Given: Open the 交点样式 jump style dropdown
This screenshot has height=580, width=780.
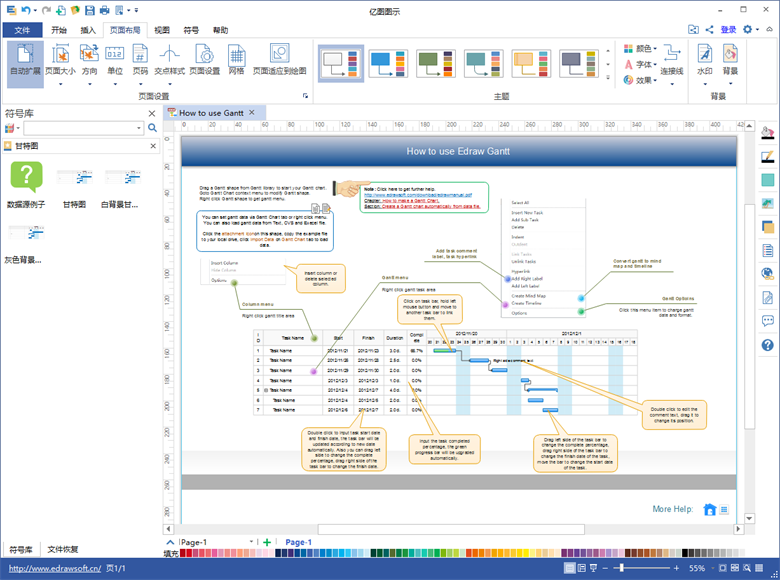Looking at the screenshot, I should point(169,64).
